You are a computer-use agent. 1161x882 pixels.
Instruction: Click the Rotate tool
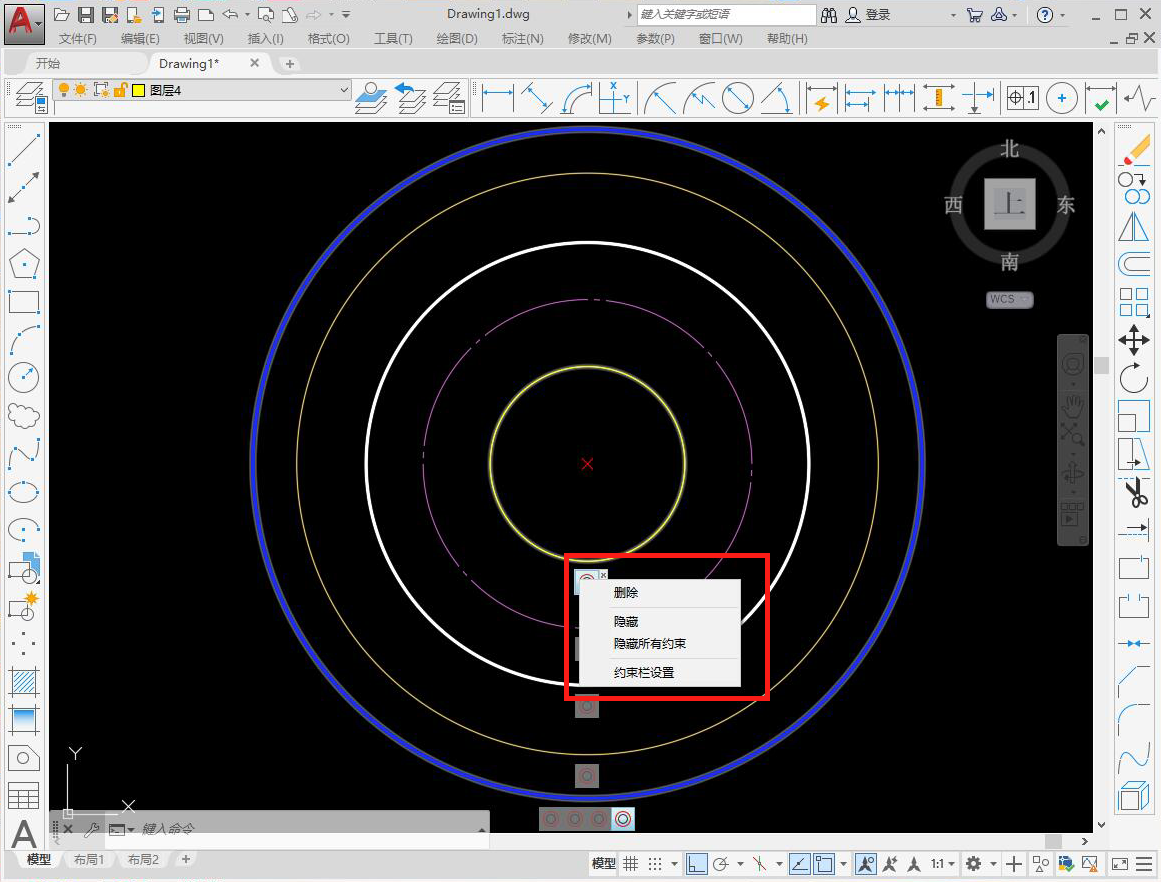click(1134, 378)
